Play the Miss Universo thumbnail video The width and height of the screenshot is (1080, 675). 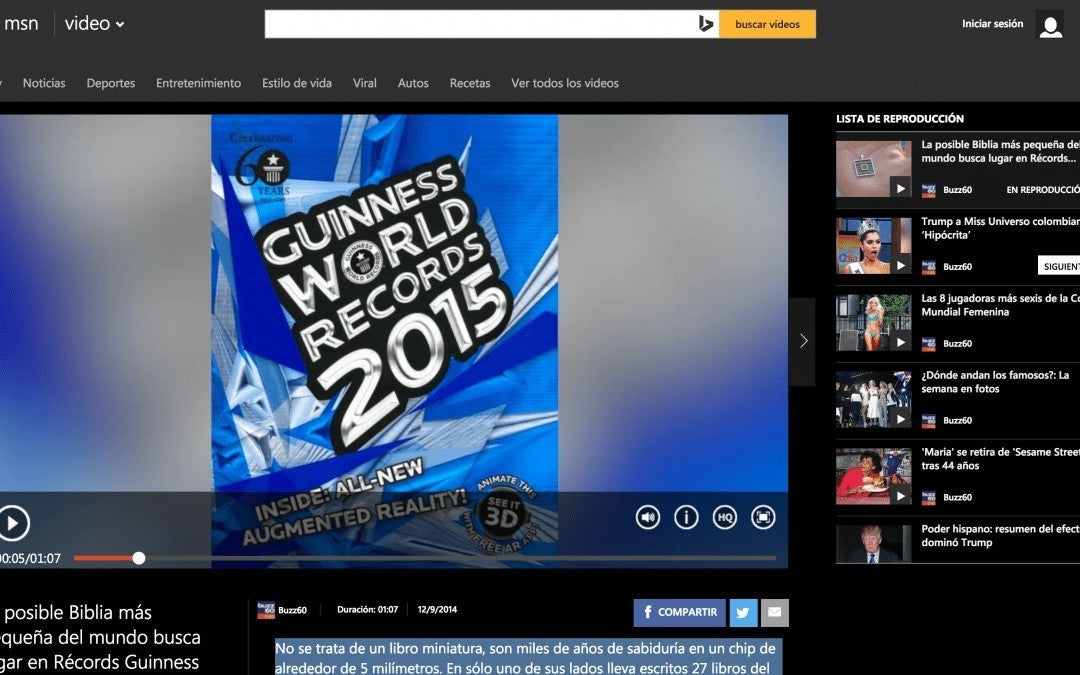(873, 245)
